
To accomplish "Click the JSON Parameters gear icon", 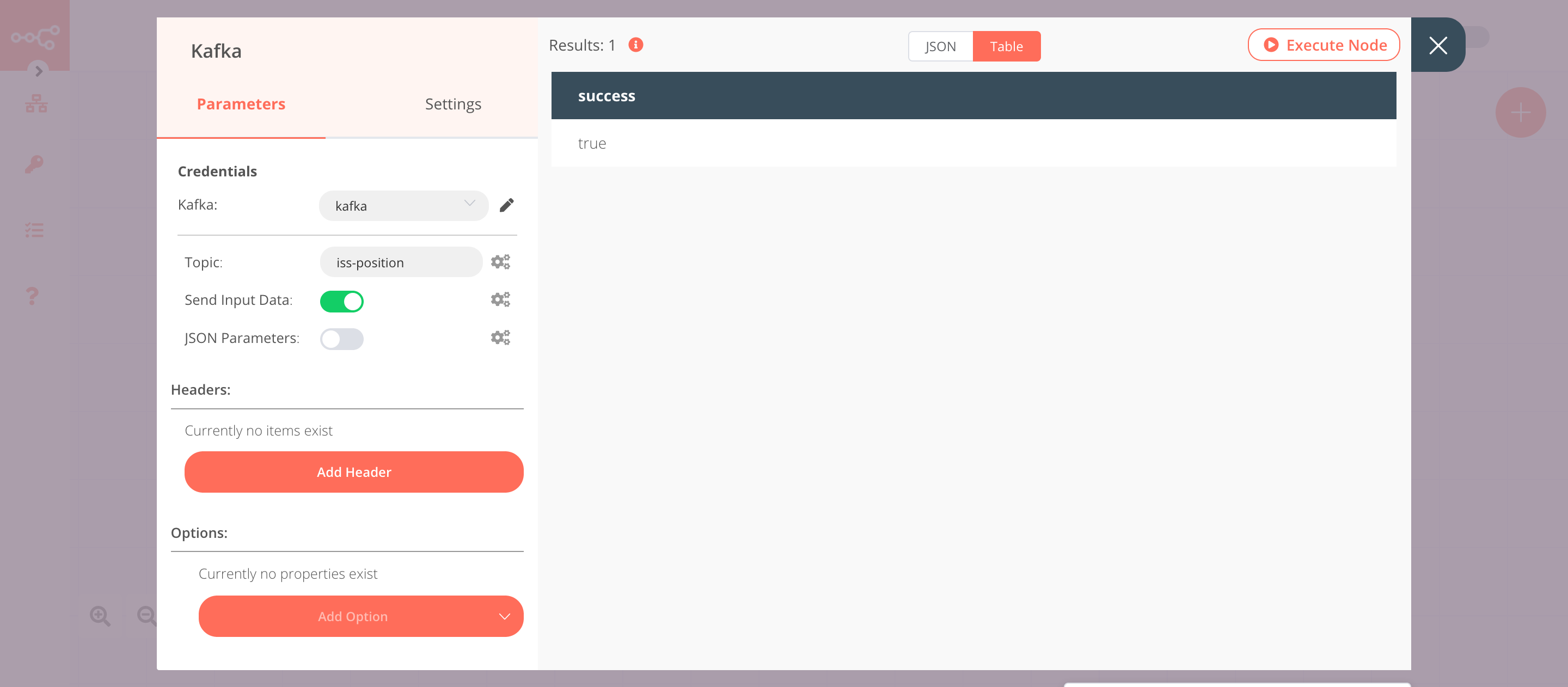I will coord(500,338).
